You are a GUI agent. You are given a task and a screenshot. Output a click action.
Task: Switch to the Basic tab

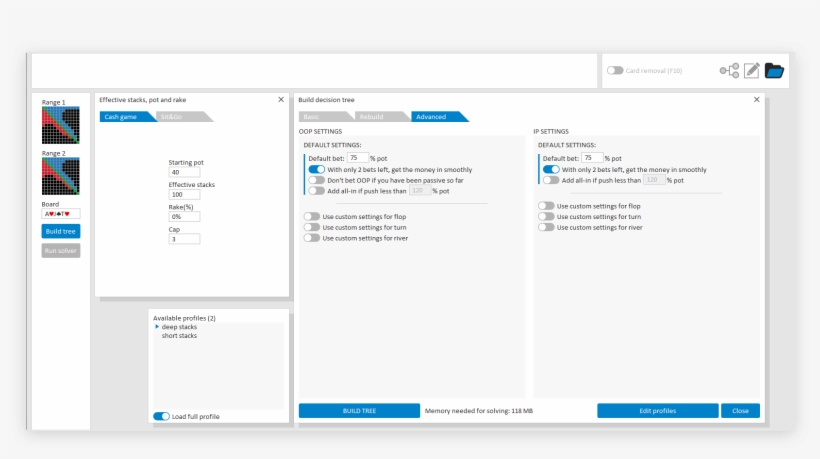(x=312, y=117)
